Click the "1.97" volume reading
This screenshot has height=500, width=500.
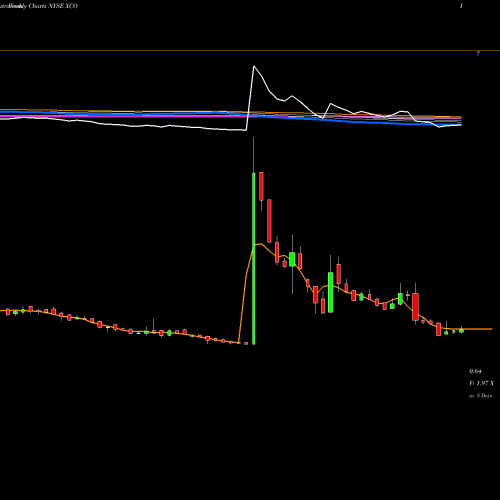point(482,383)
